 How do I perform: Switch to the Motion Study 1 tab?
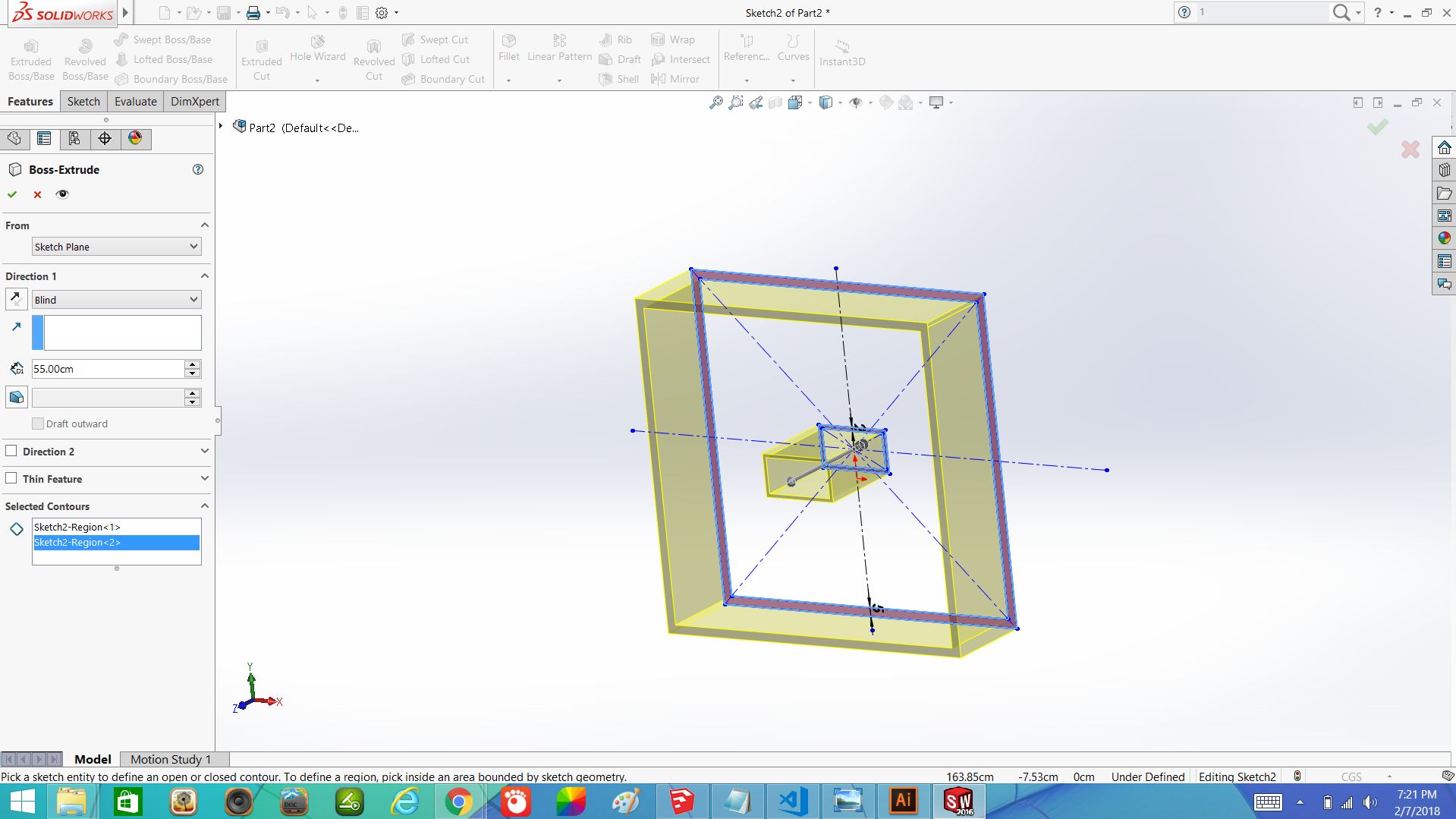click(171, 759)
